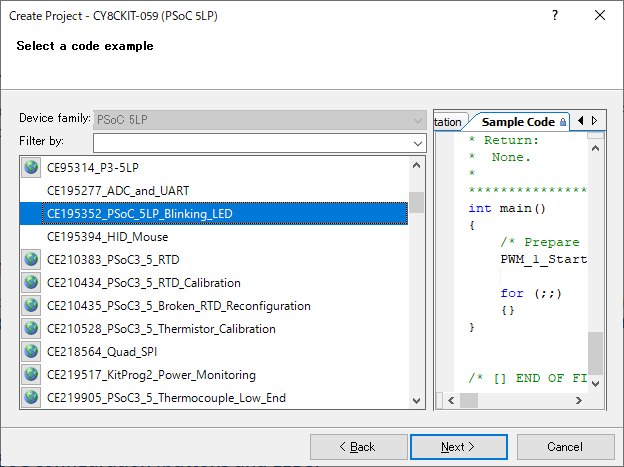The image size is (624, 467).
Task: Click globe icon beside CE210528 Thermistor_Calibration
Action: tap(31, 328)
